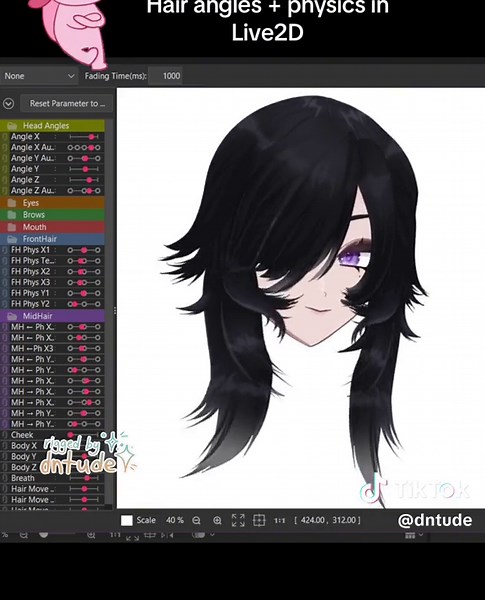Click the FH Phys Y1 slider
Screen dimensions: 485x600
coord(84,293)
